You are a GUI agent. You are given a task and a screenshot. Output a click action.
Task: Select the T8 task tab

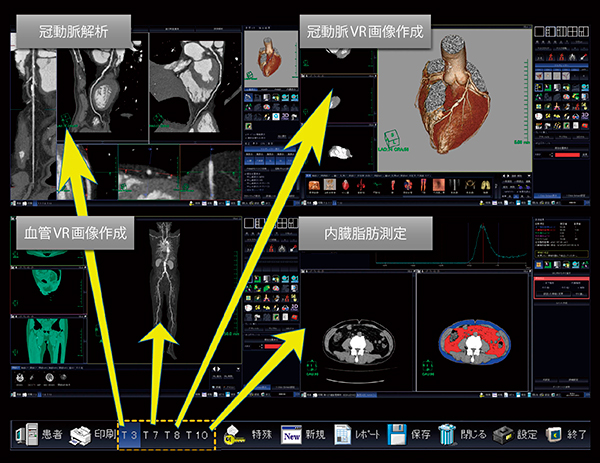click(172, 436)
